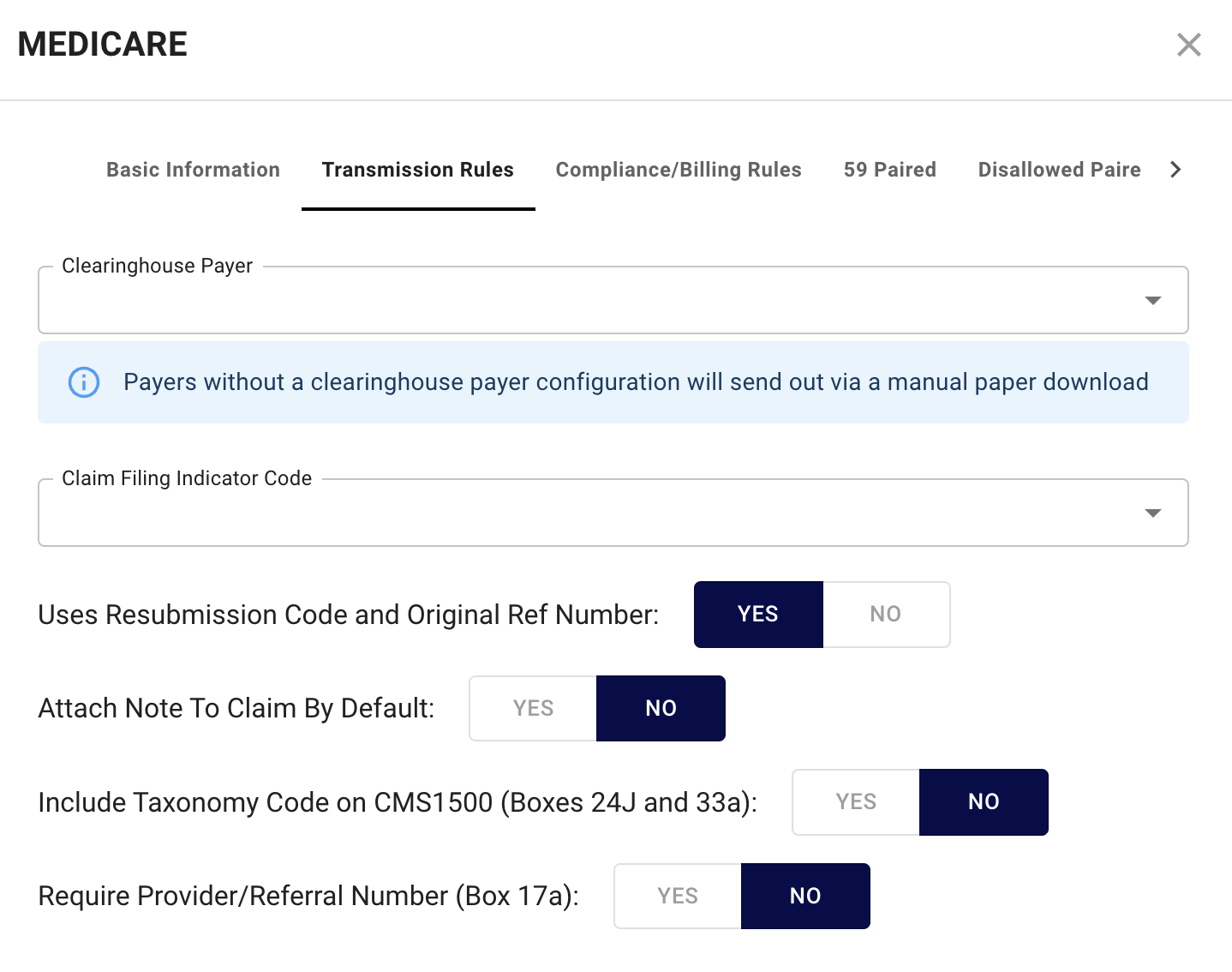Set Uses Resubmission Code to YES
The image size is (1232, 972).
click(758, 615)
